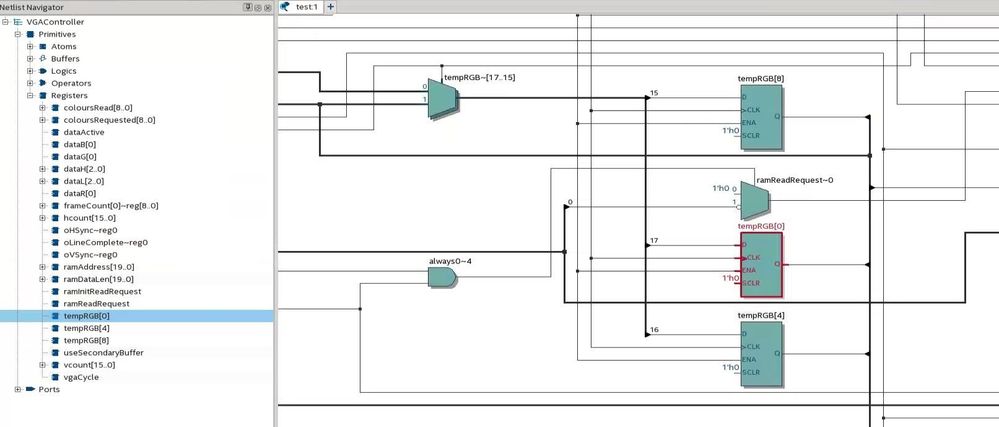Float the Netlist Navigator panel
The image size is (999, 427).
pyautogui.click(x=257, y=7)
